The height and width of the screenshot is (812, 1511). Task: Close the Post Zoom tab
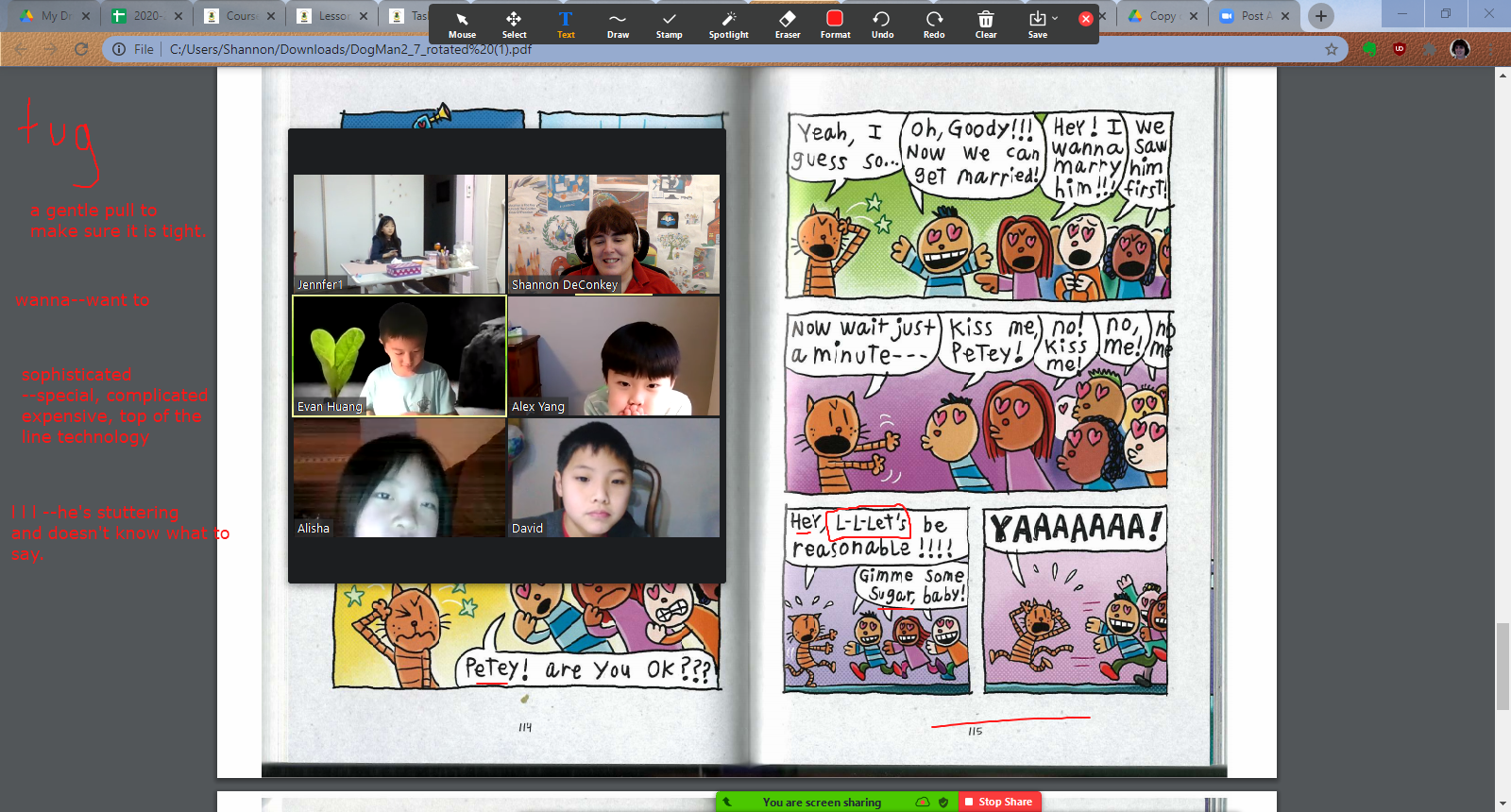[x=1285, y=16]
